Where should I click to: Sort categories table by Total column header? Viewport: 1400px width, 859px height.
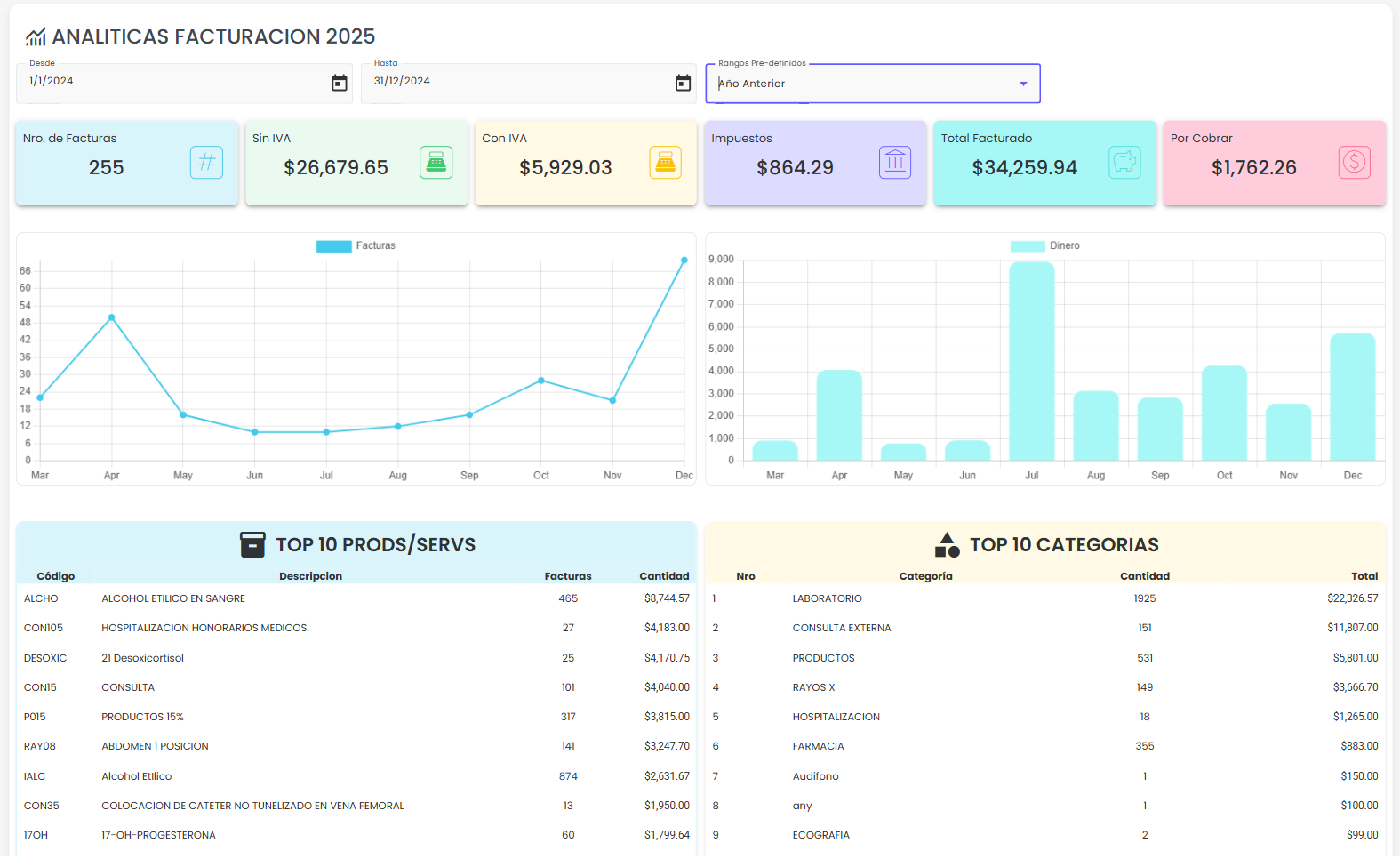(x=1364, y=576)
